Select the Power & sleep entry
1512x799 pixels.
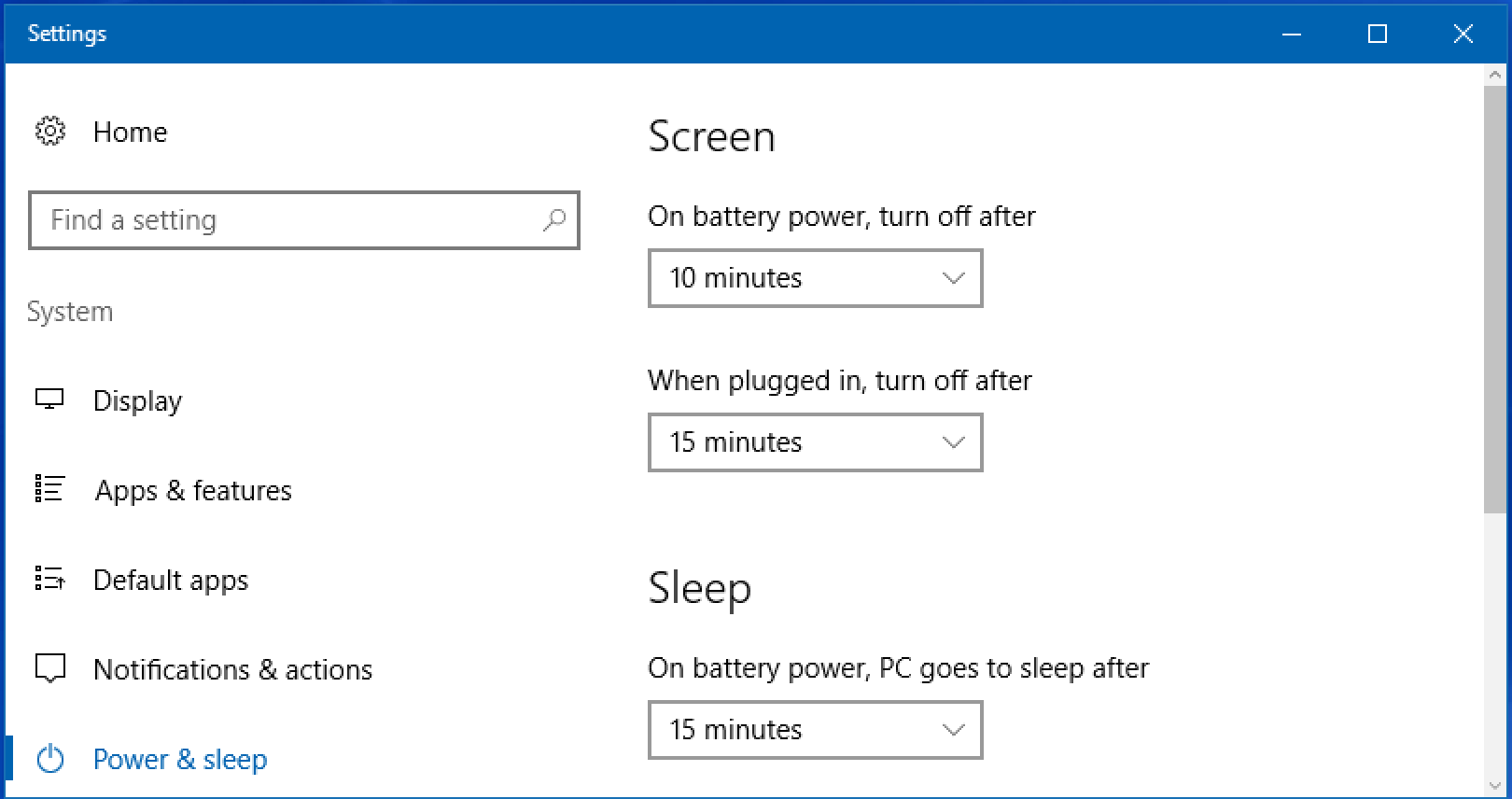click(x=179, y=759)
